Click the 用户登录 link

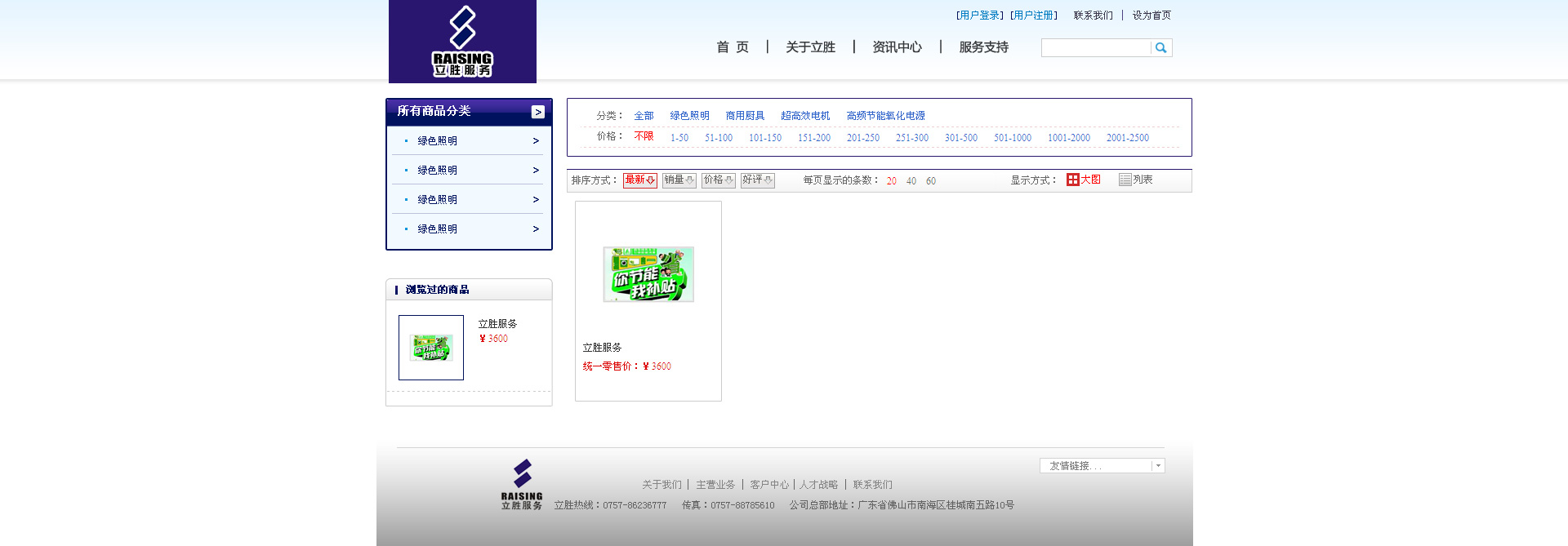[x=979, y=16]
